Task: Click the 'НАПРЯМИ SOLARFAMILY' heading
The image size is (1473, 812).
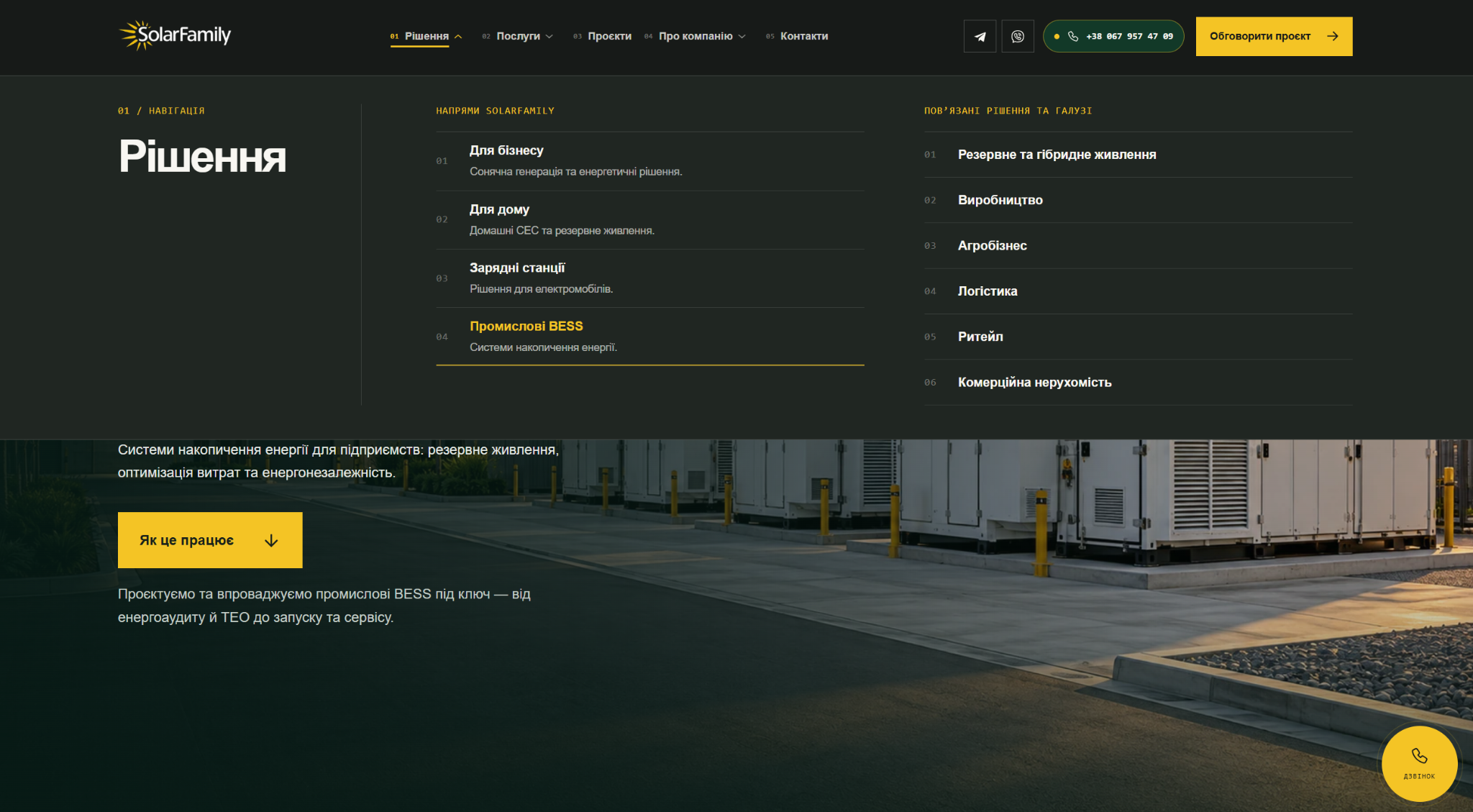Action: tap(495, 111)
